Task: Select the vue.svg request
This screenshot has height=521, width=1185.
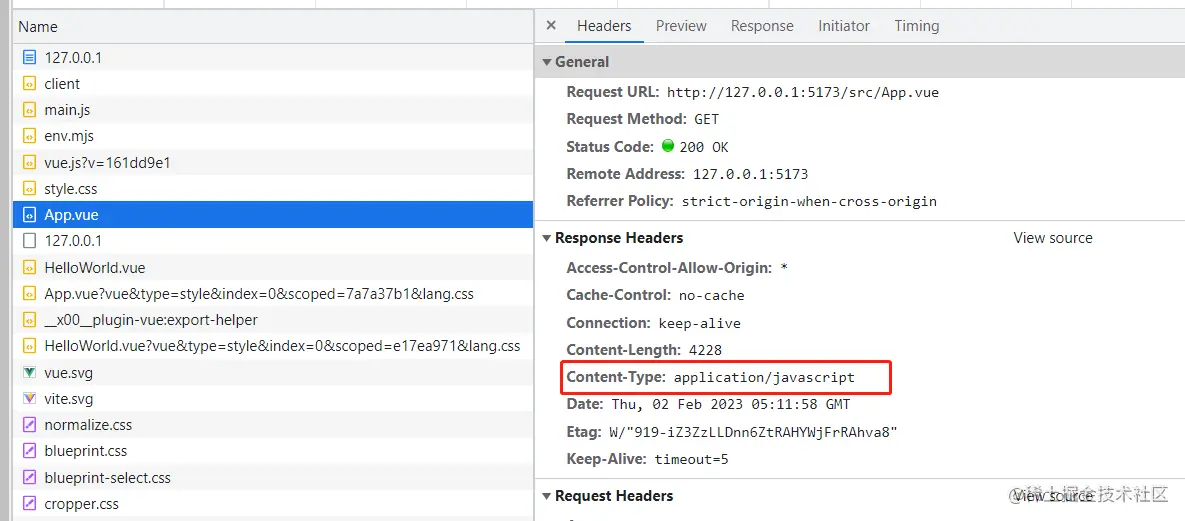Action: tap(273, 373)
